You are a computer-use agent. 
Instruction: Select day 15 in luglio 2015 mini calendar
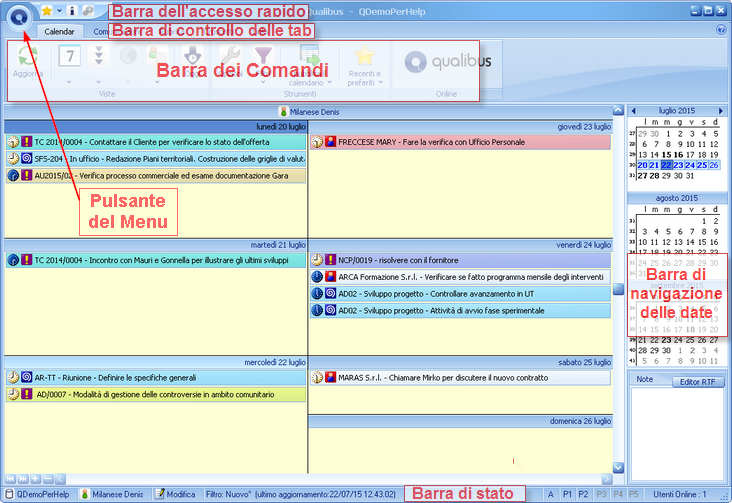coord(667,155)
